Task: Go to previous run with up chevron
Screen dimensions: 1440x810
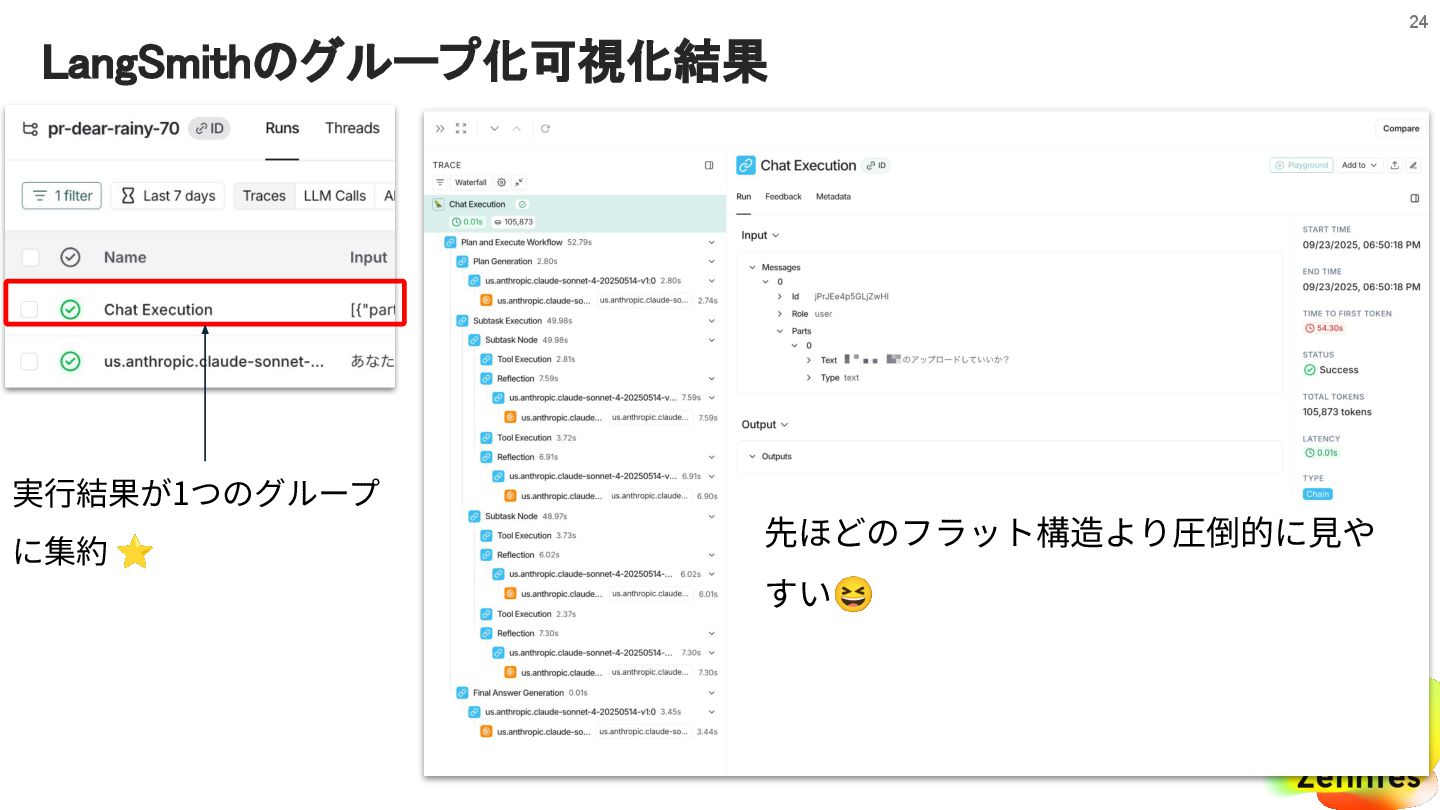Action: click(516, 128)
